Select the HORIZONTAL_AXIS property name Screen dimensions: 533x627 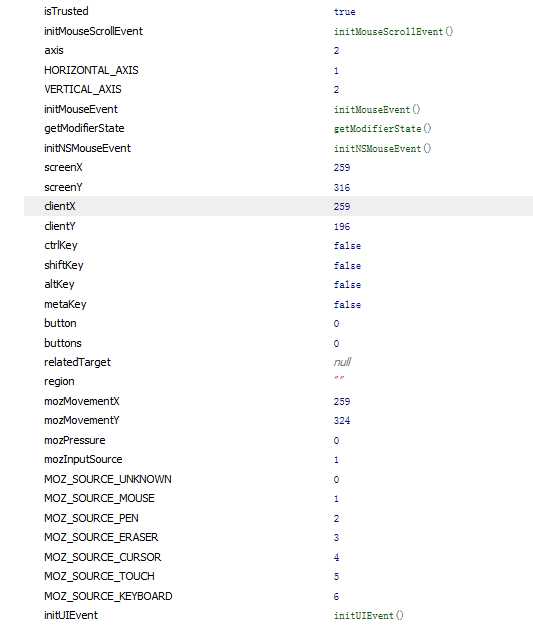91,70
